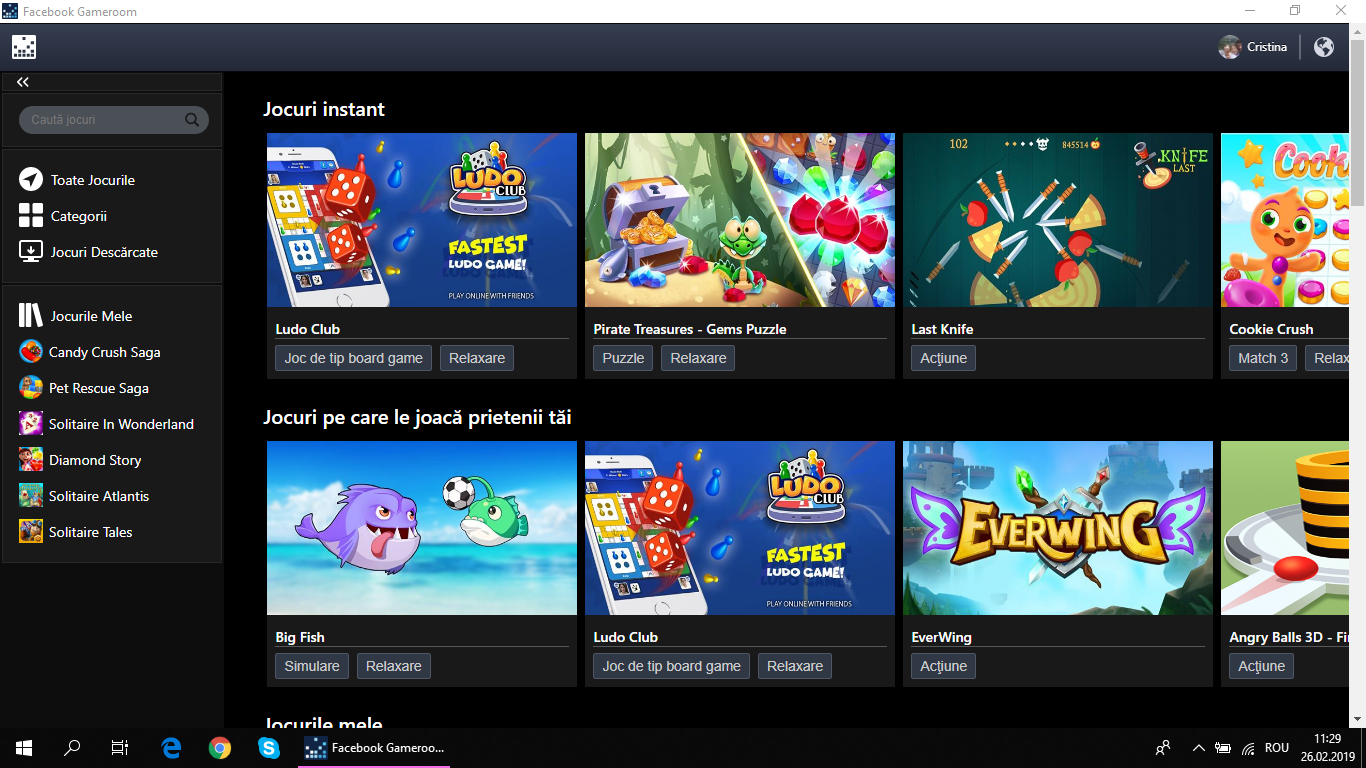
Task: Click the Solitaire Atlantis icon
Action: point(31,496)
